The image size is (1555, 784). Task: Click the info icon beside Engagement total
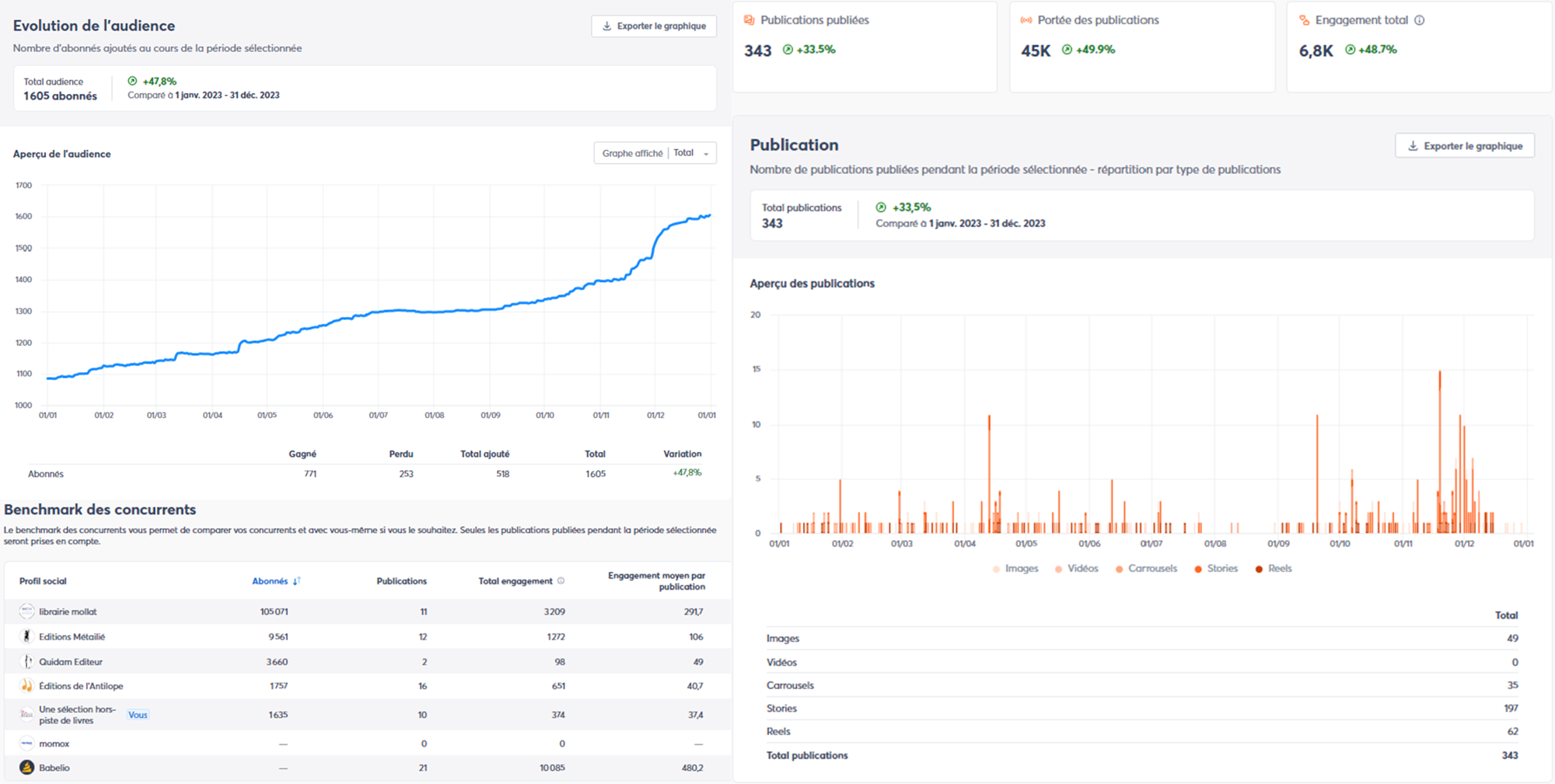click(1420, 20)
